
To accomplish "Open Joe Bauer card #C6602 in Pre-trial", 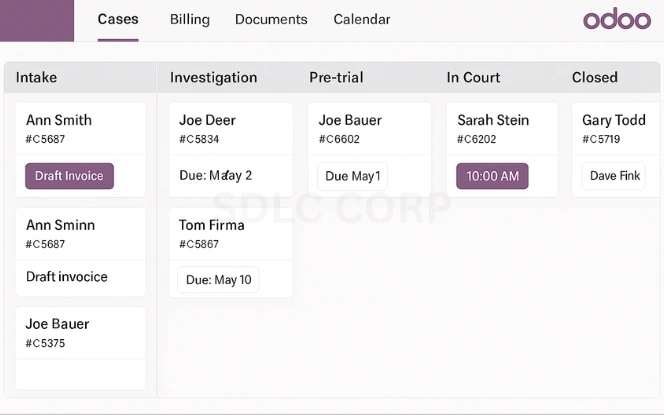I will [x=370, y=149].
